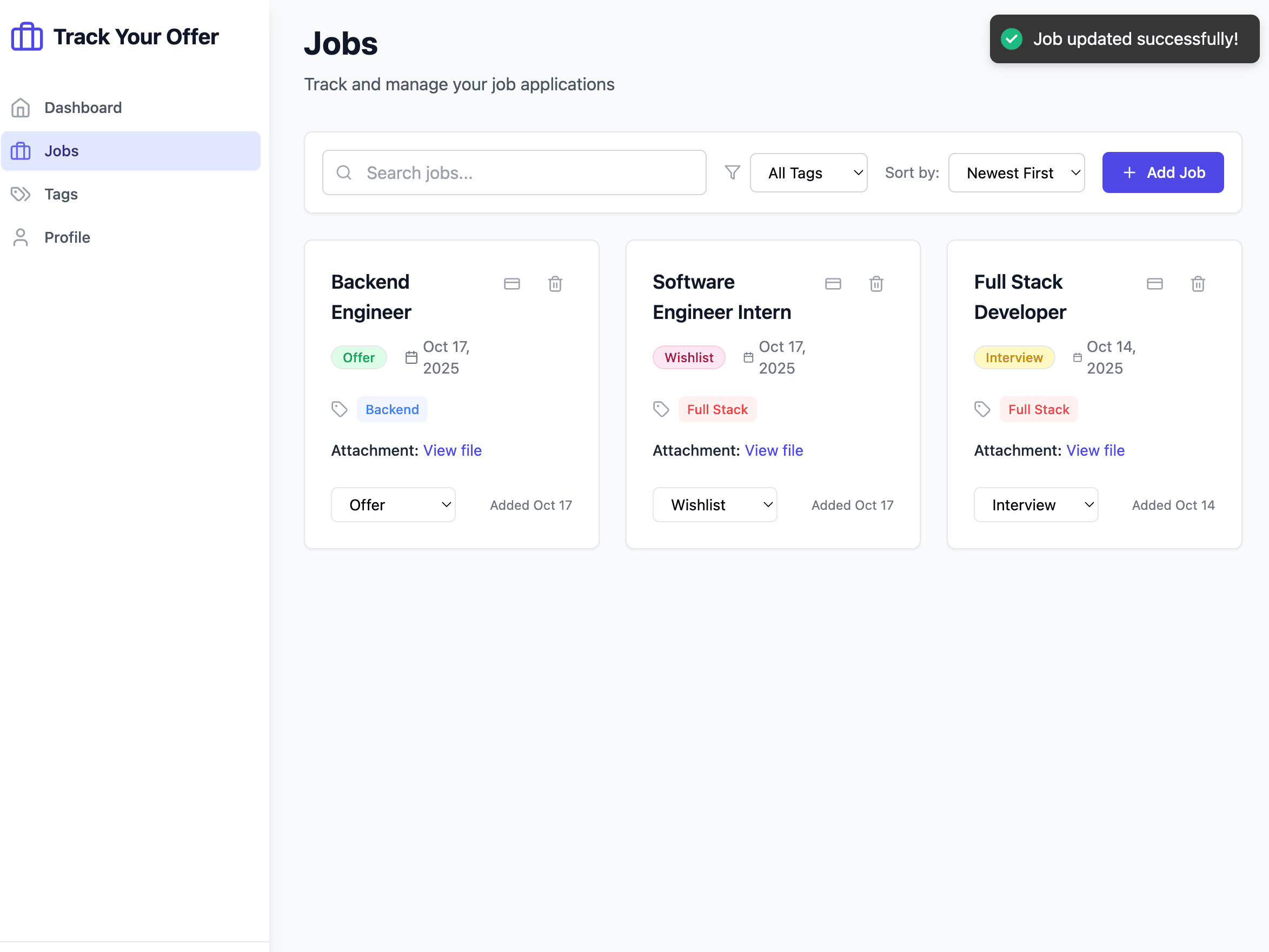Open the Newest First sort dropdown
The height and width of the screenshot is (952, 1269).
[1016, 172]
